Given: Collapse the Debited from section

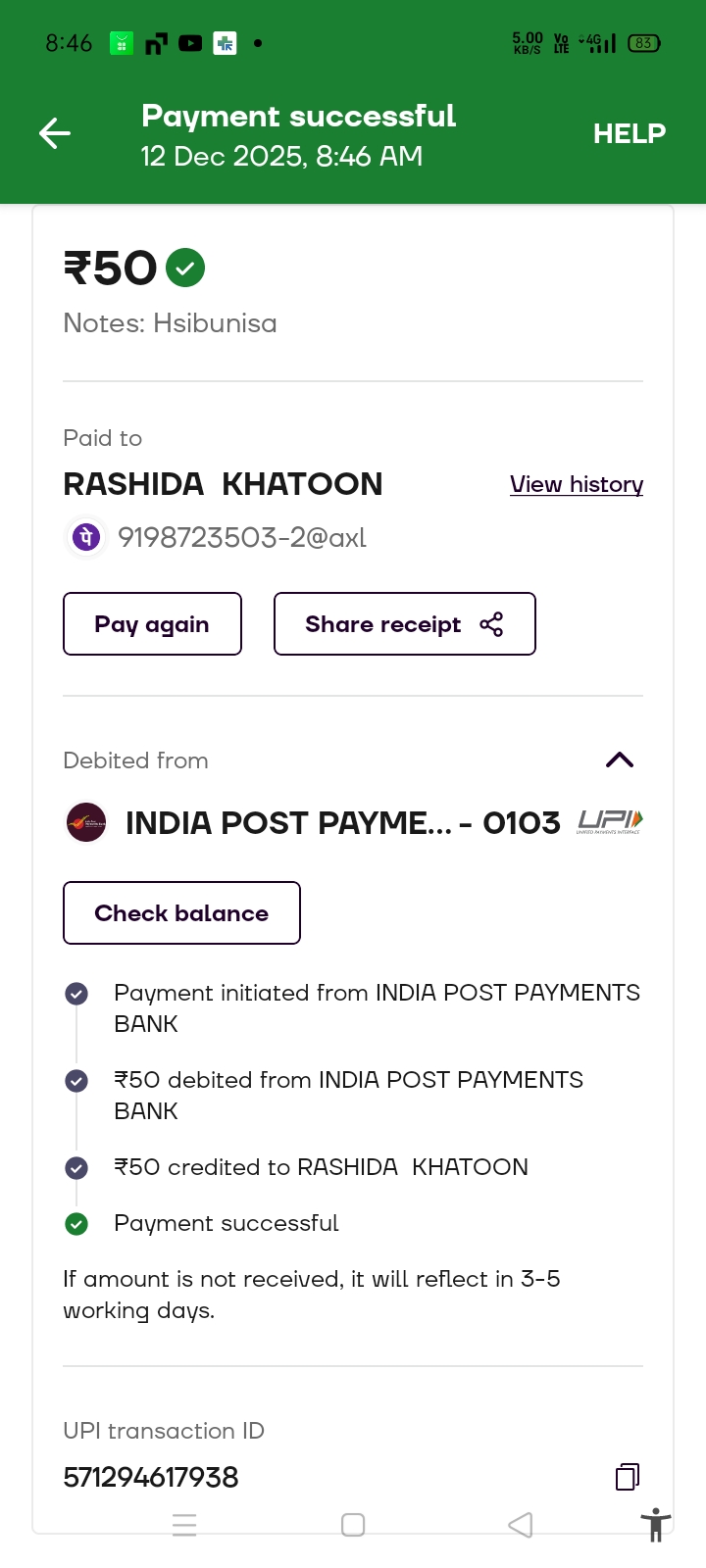Looking at the screenshot, I should (x=620, y=760).
